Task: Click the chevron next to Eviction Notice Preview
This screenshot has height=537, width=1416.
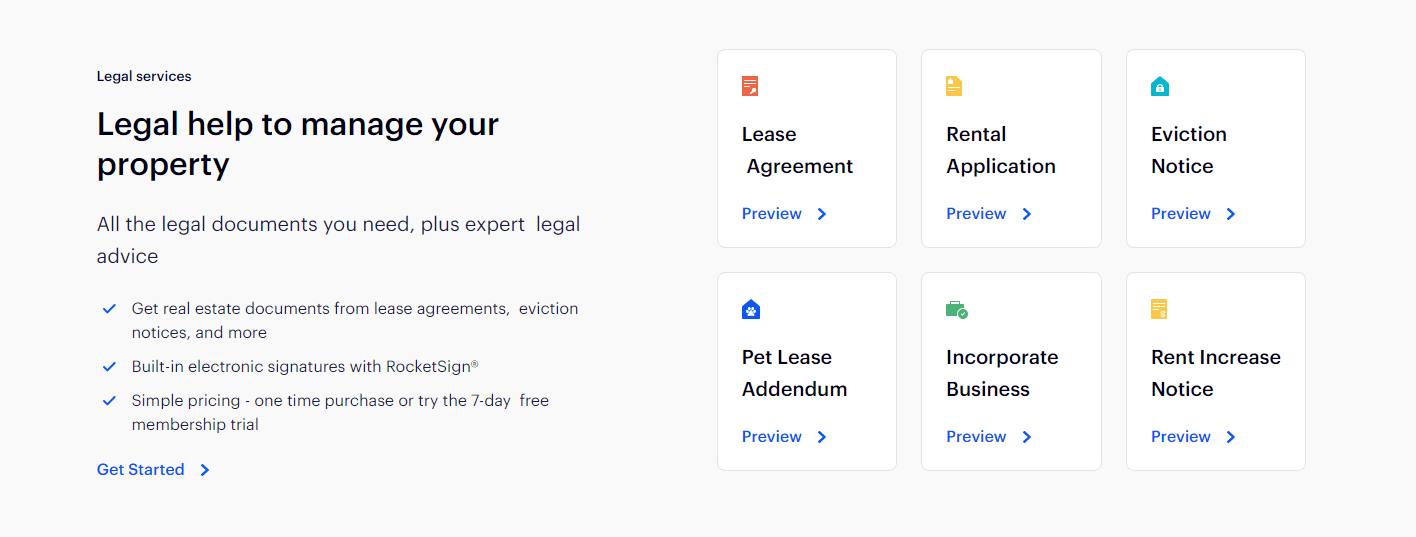Action: (x=1231, y=214)
